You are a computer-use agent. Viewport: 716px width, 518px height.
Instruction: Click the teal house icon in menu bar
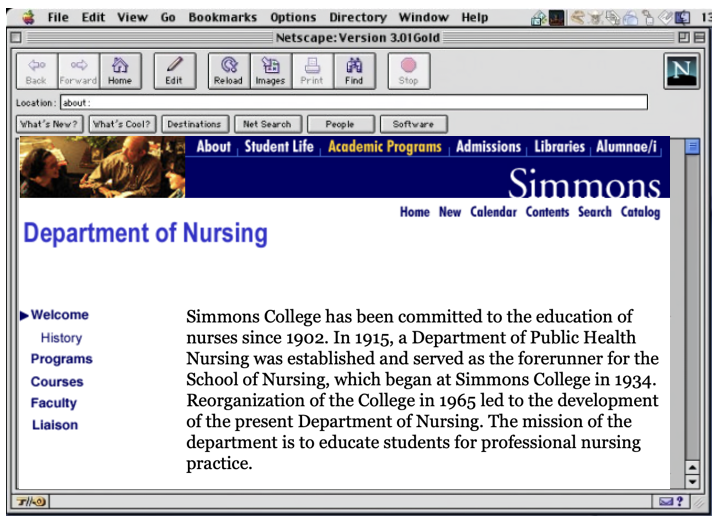point(539,18)
